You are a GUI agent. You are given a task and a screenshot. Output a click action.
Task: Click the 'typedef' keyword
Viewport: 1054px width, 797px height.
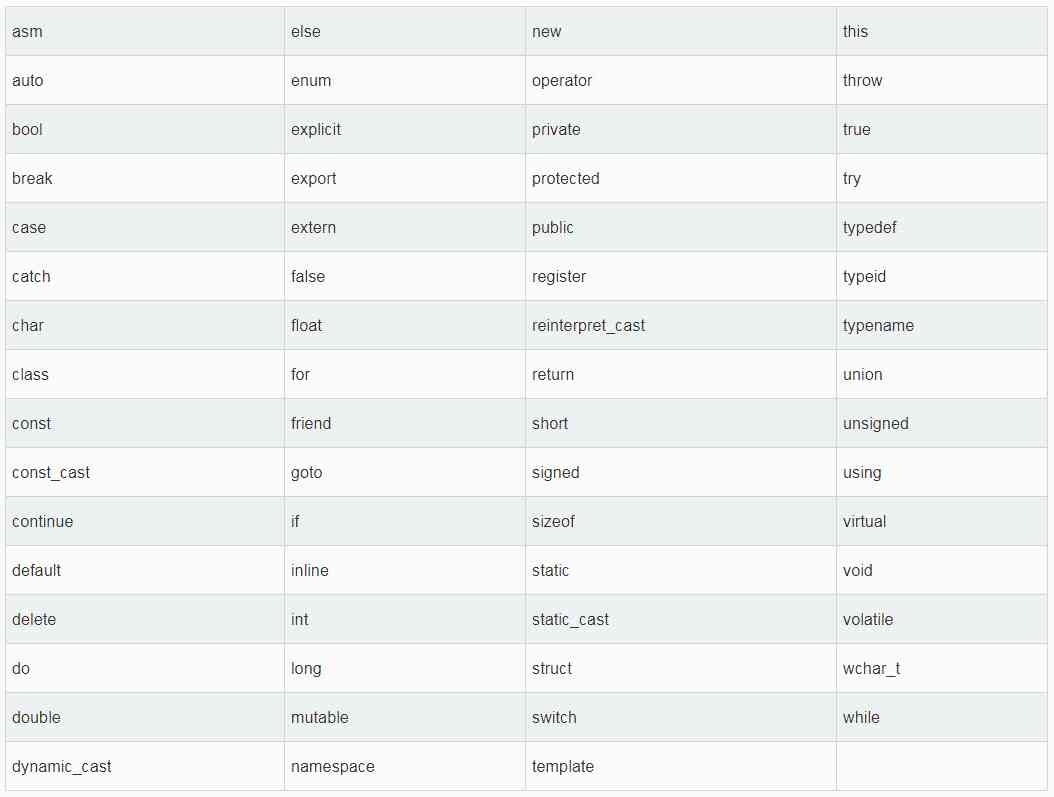coord(869,228)
